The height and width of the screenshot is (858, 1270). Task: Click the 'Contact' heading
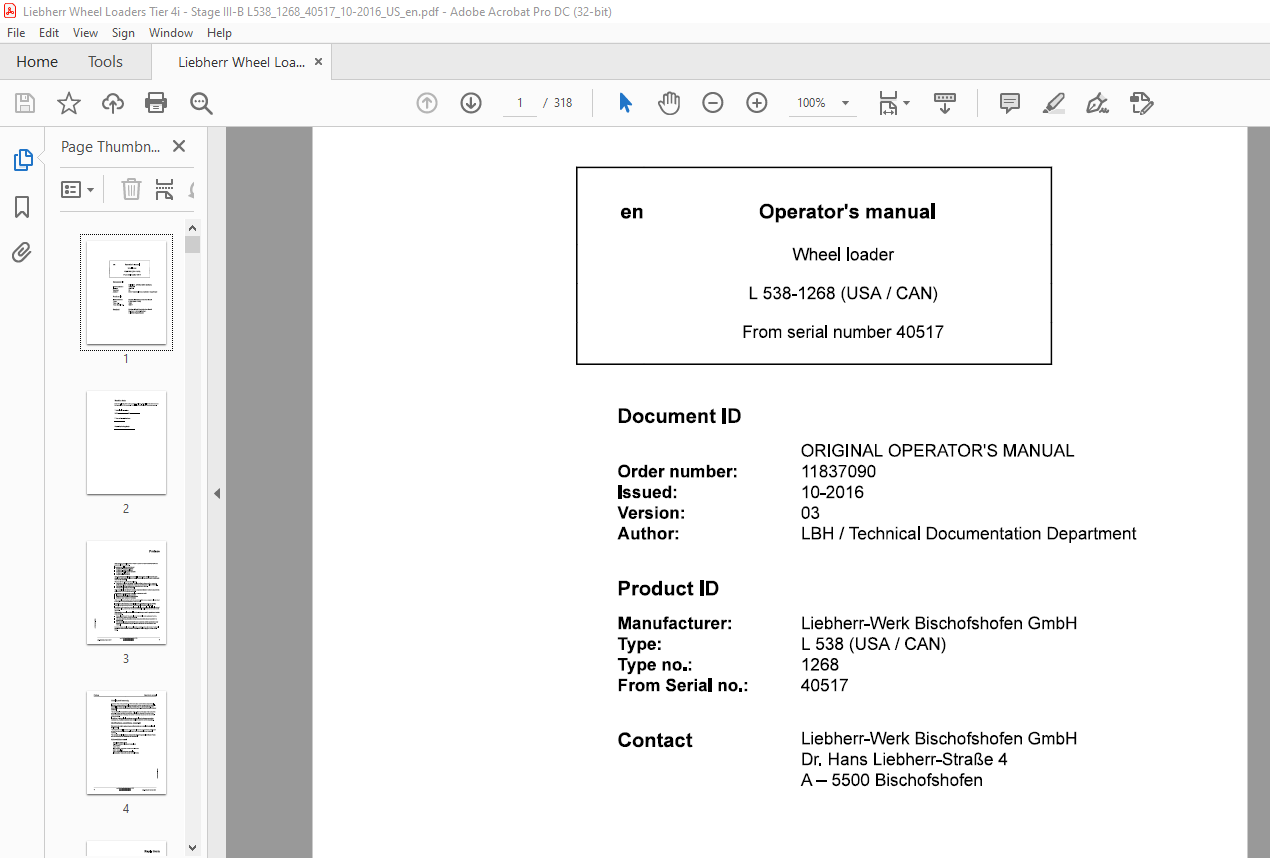[x=655, y=740]
